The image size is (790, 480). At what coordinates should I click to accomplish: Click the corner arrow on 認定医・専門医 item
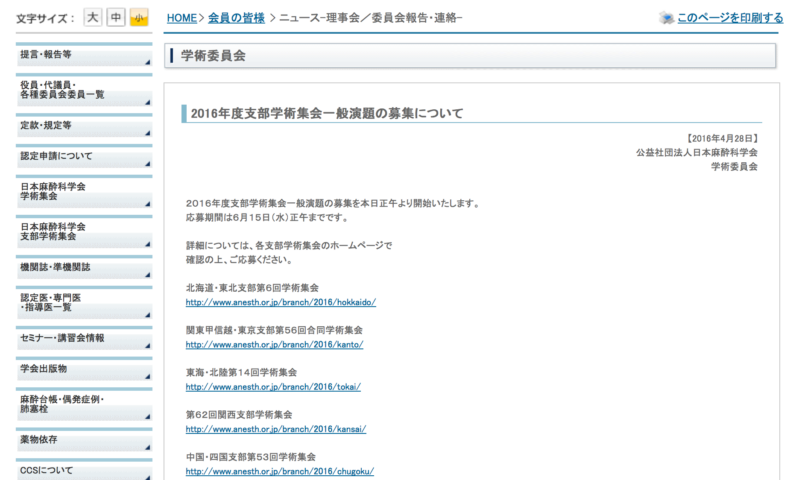click(148, 315)
